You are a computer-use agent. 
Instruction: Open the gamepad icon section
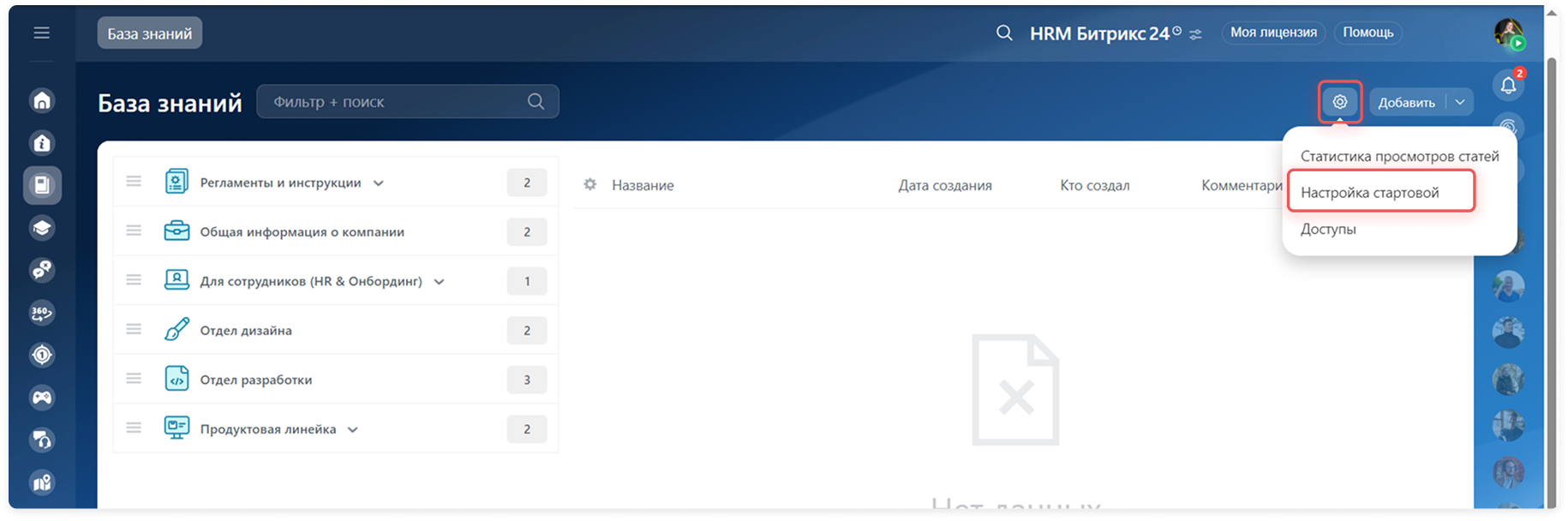[42, 397]
